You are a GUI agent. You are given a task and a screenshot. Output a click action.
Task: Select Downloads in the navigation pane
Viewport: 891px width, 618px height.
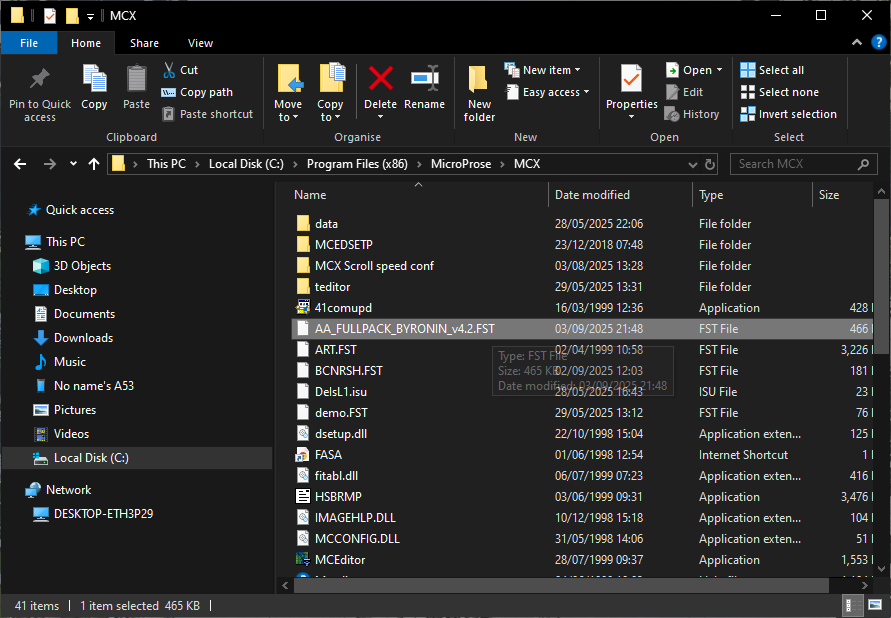[x=83, y=338]
